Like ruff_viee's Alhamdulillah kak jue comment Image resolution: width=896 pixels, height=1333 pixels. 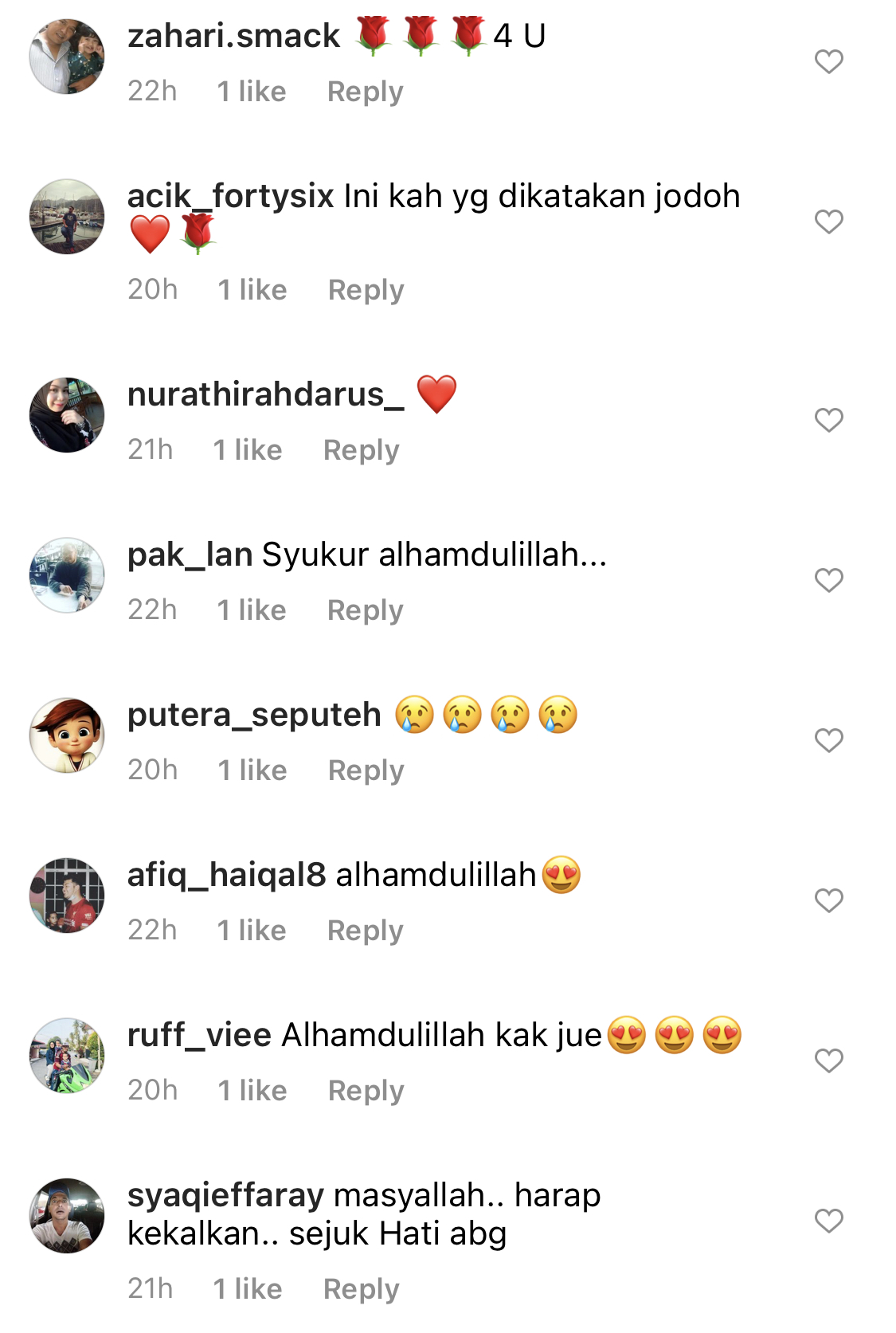828,1061
